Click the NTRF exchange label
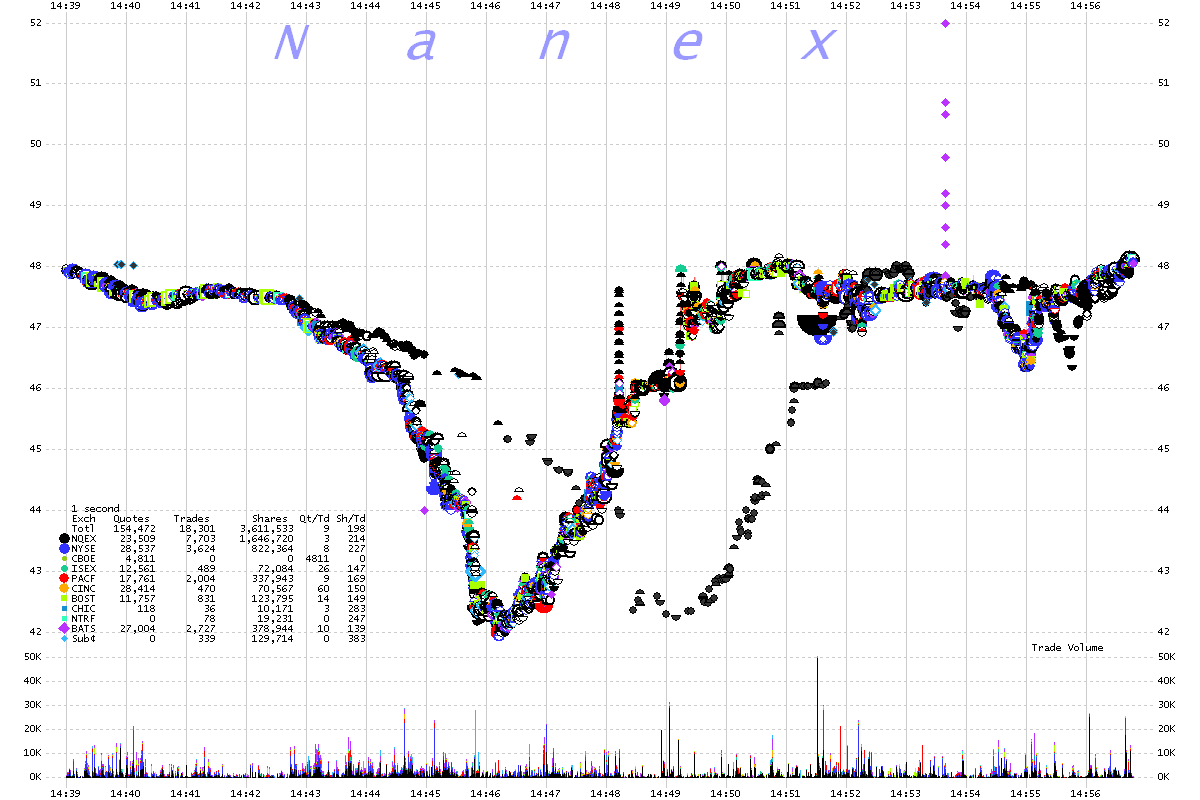 83,618
